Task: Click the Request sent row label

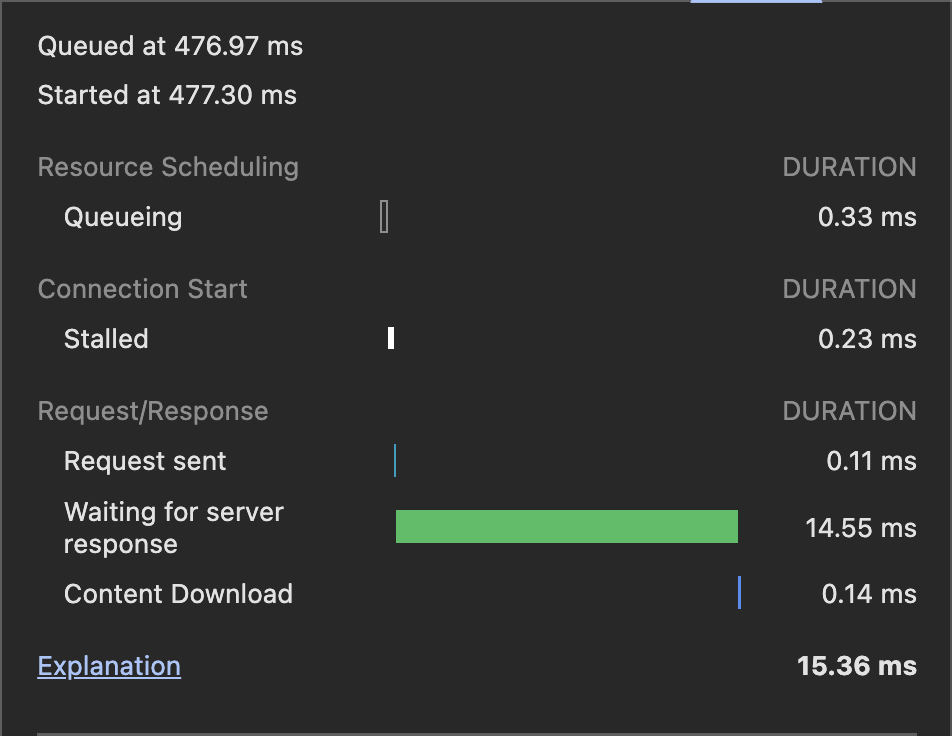Action: tap(145, 461)
